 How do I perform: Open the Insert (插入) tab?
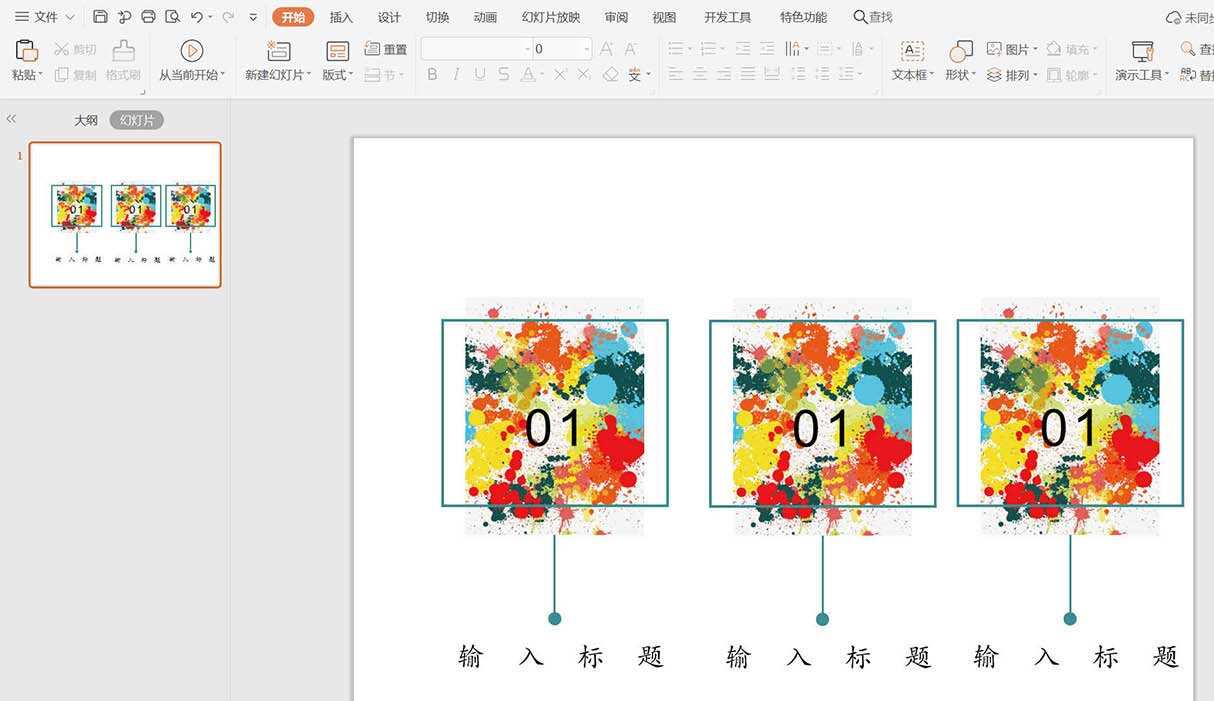(341, 17)
